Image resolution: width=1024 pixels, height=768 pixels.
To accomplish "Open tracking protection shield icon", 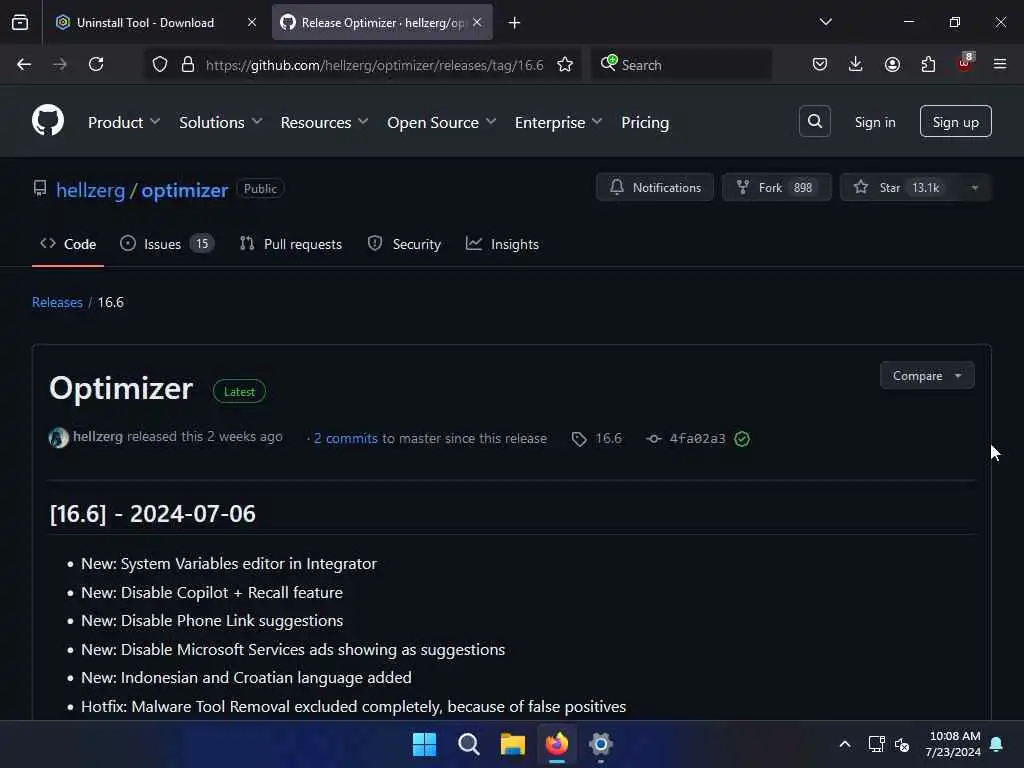I will tap(160, 65).
